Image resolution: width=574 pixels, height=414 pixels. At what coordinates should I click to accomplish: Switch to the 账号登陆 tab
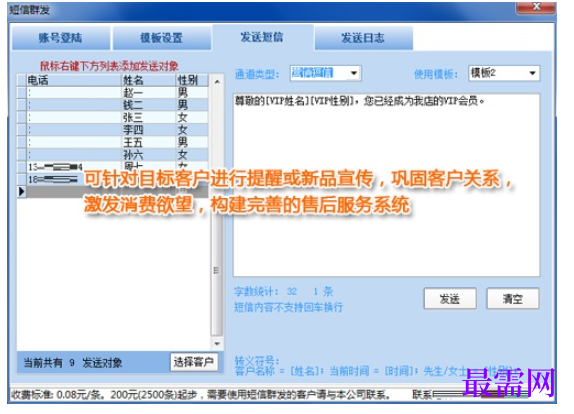(61, 38)
